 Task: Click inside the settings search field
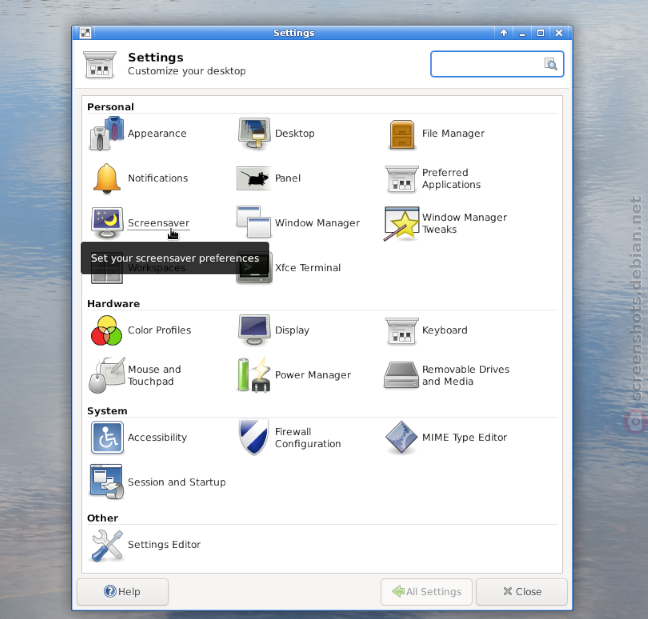(x=497, y=64)
